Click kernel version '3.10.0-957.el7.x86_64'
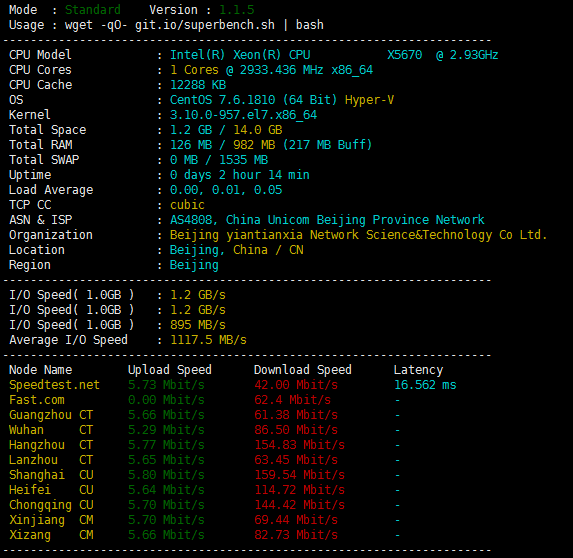 243,115
